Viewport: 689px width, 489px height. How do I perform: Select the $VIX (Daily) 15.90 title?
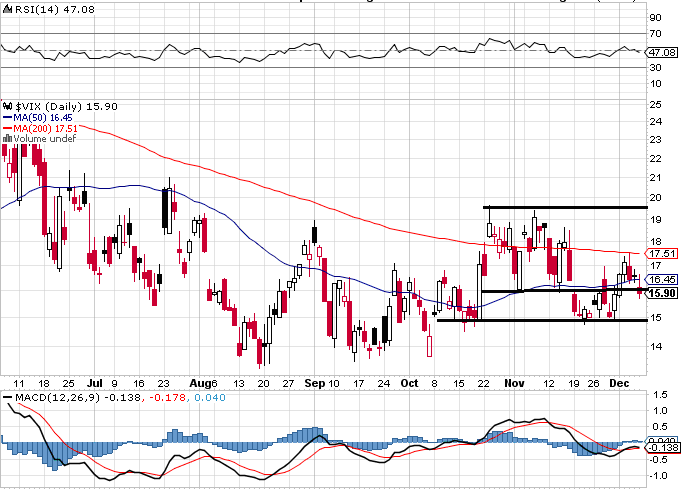point(66,106)
